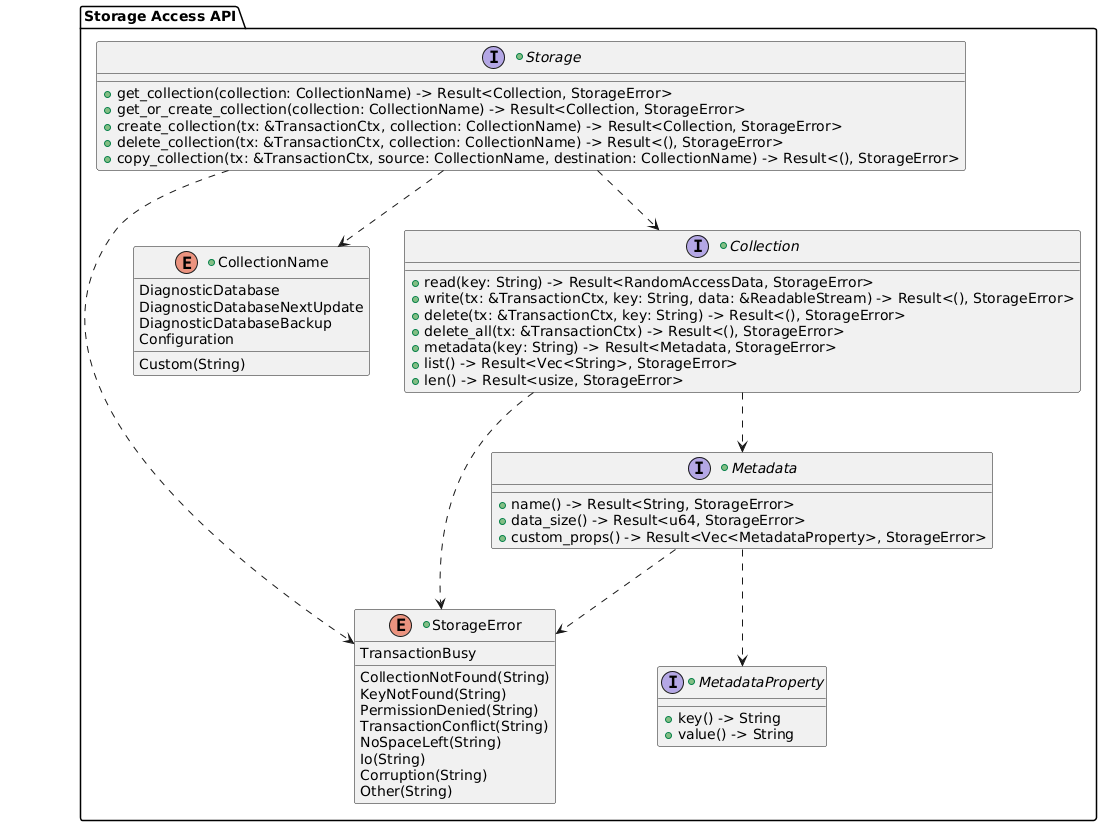Click the Other(String) variant
Viewport: 1102px width, 826px height.
[406, 792]
